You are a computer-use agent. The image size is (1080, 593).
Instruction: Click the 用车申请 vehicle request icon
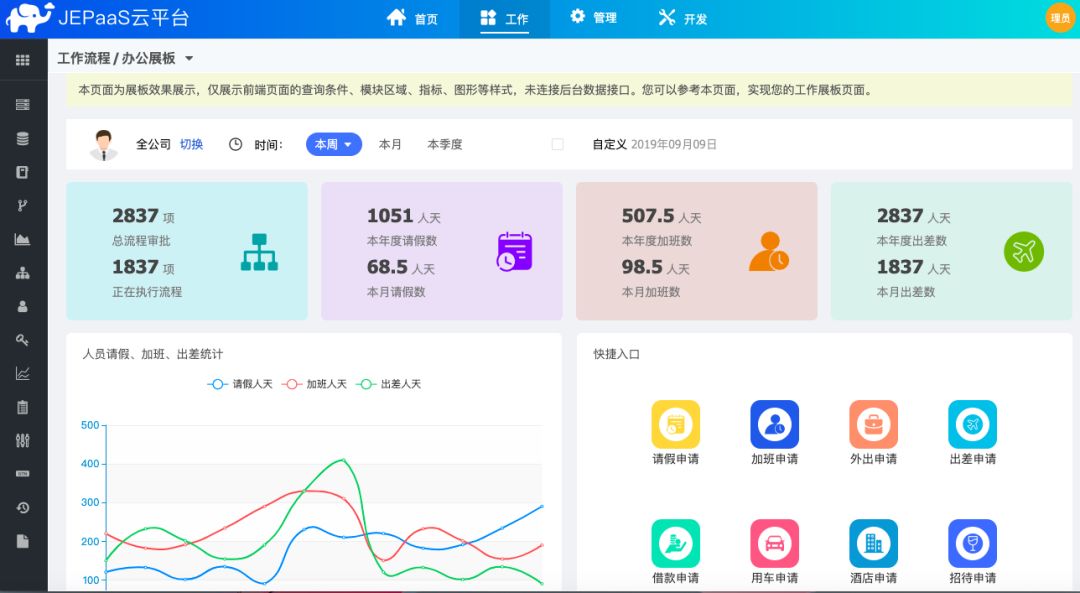(x=774, y=543)
